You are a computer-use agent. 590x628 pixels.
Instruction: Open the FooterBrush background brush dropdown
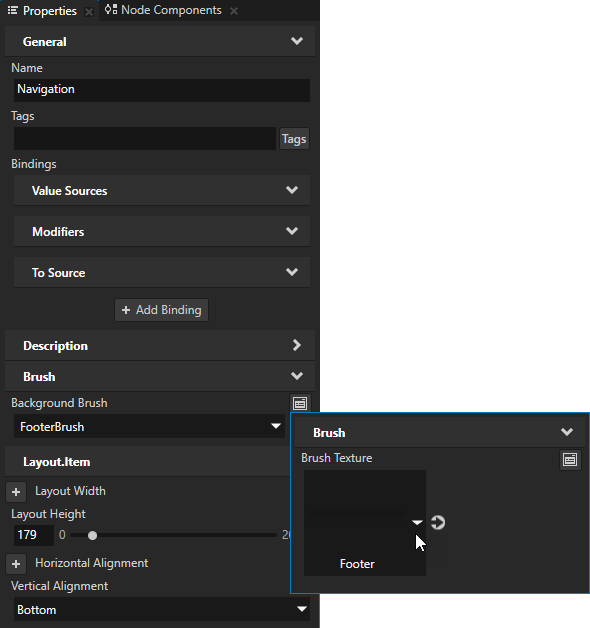coord(149,426)
